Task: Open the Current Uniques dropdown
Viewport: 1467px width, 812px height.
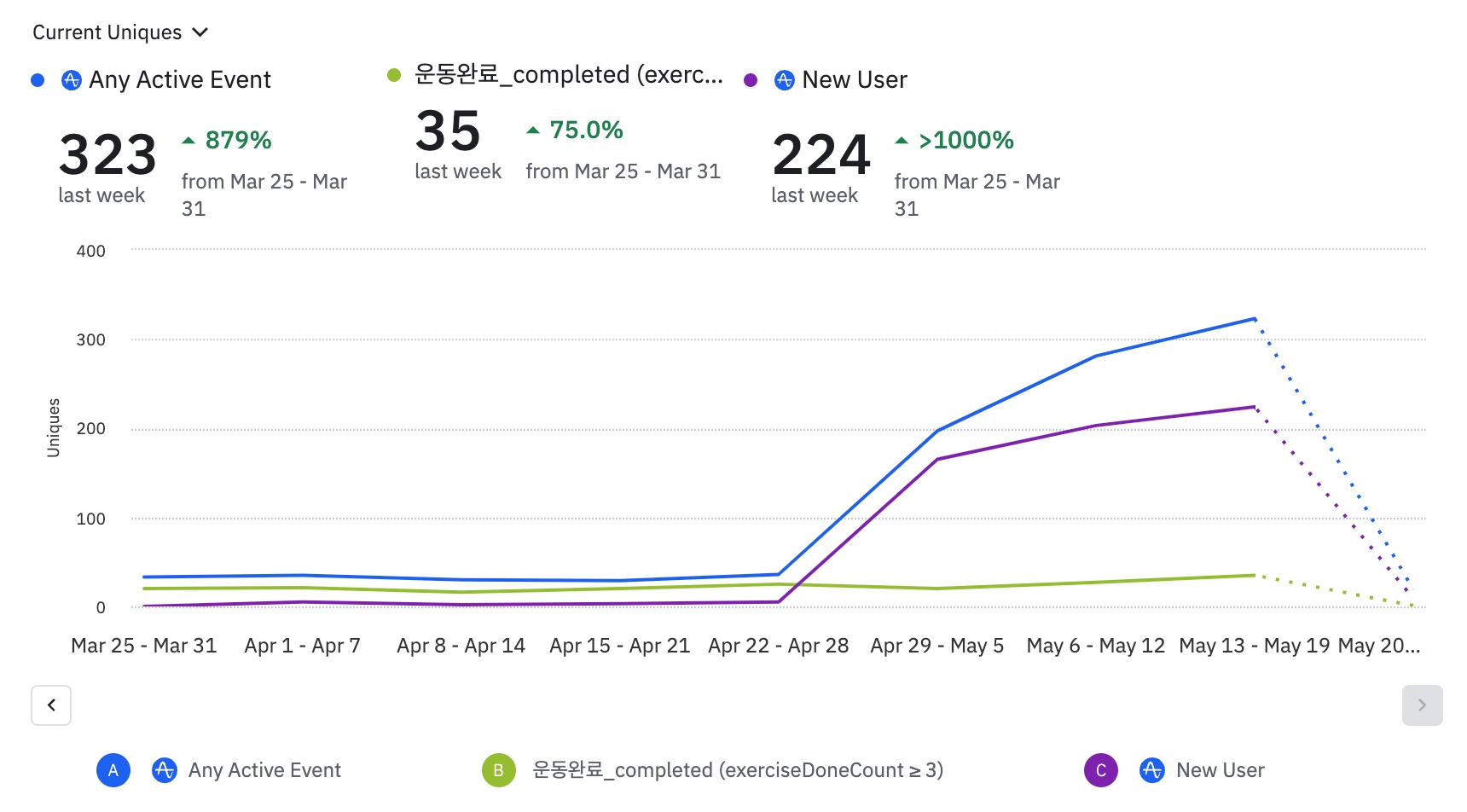Action: (120, 32)
